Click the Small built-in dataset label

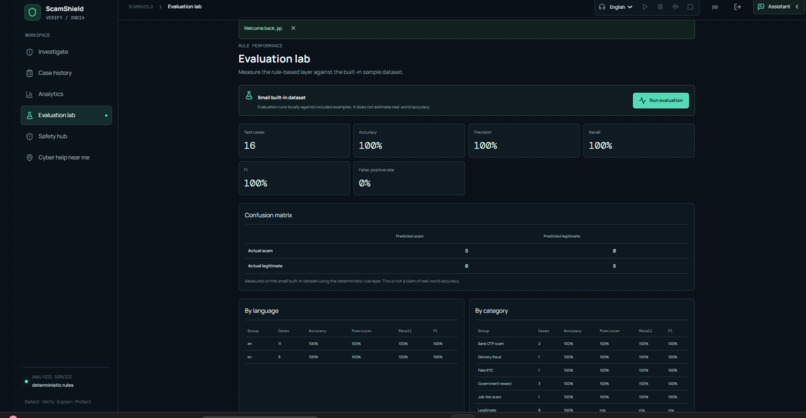[x=281, y=97]
